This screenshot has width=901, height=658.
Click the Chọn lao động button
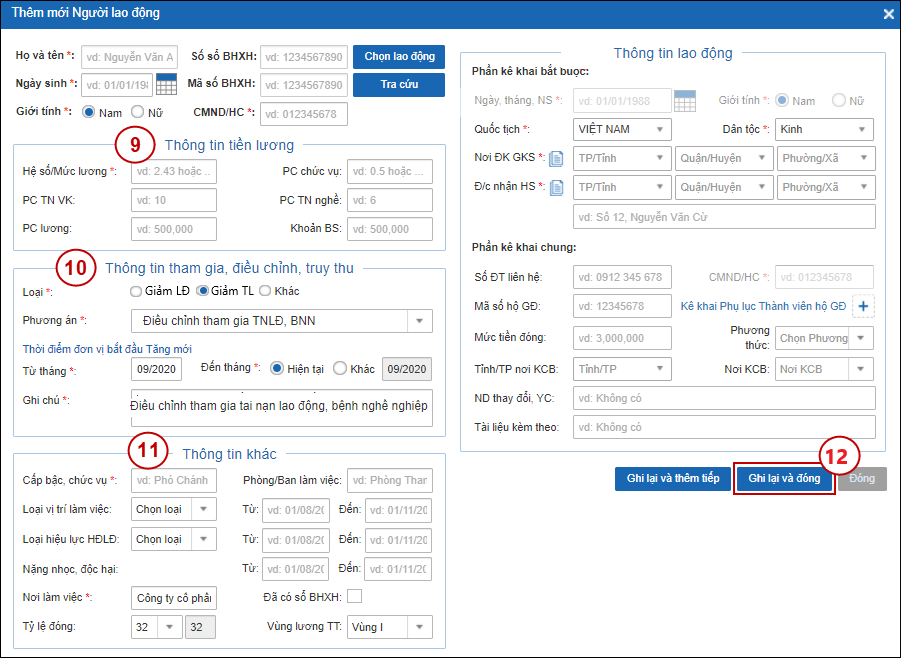[x=399, y=56]
